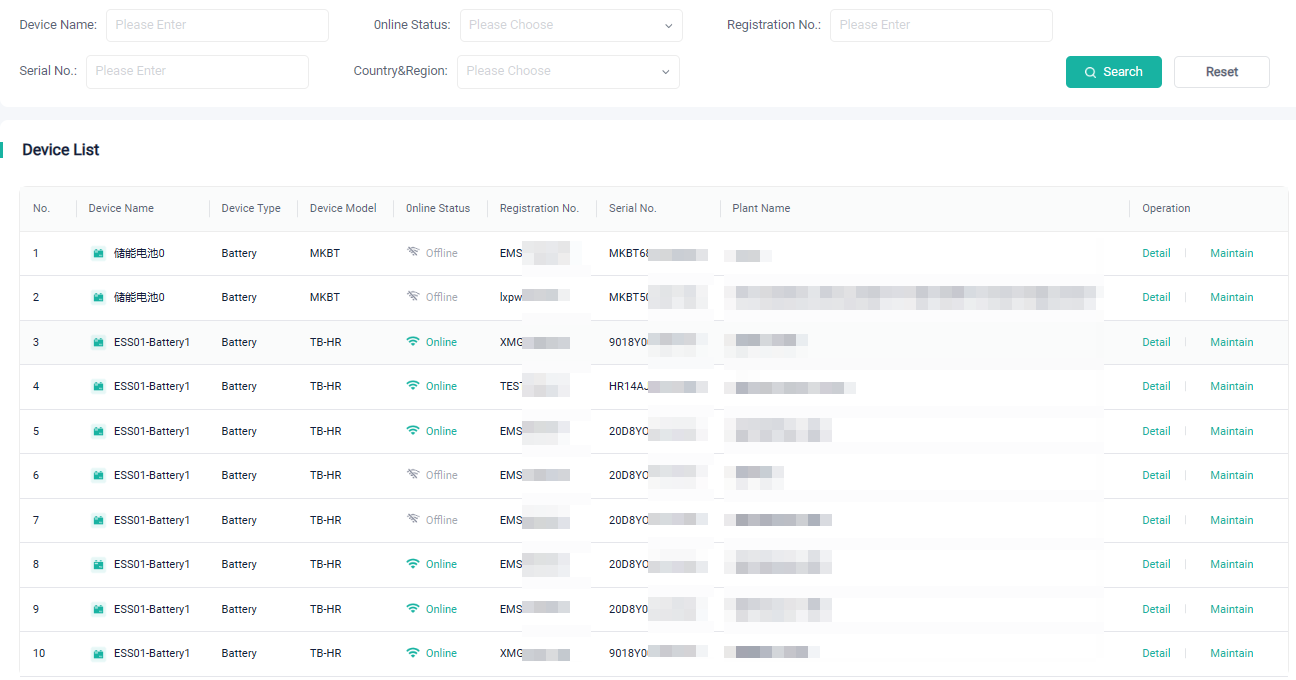The width and height of the screenshot is (1296, 680).
Task: Click the Device List heading
Action: (x=61, y=150)
